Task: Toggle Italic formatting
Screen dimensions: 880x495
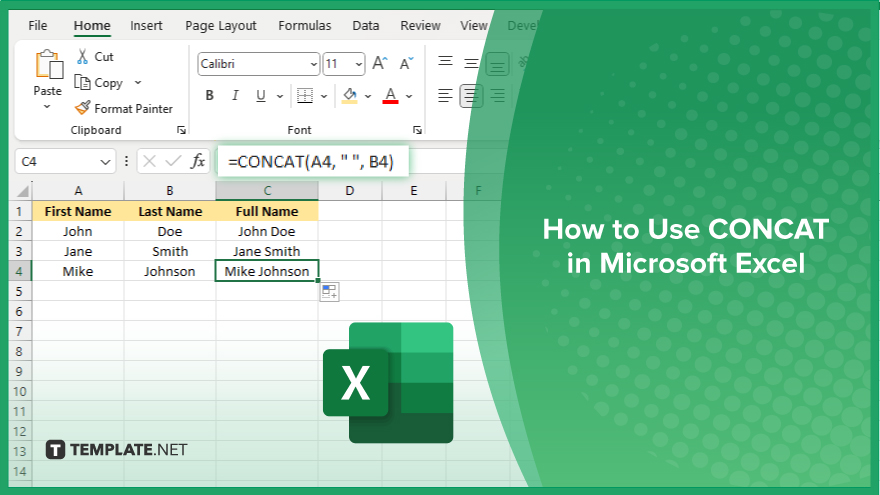Action: (x=235, y=96)
